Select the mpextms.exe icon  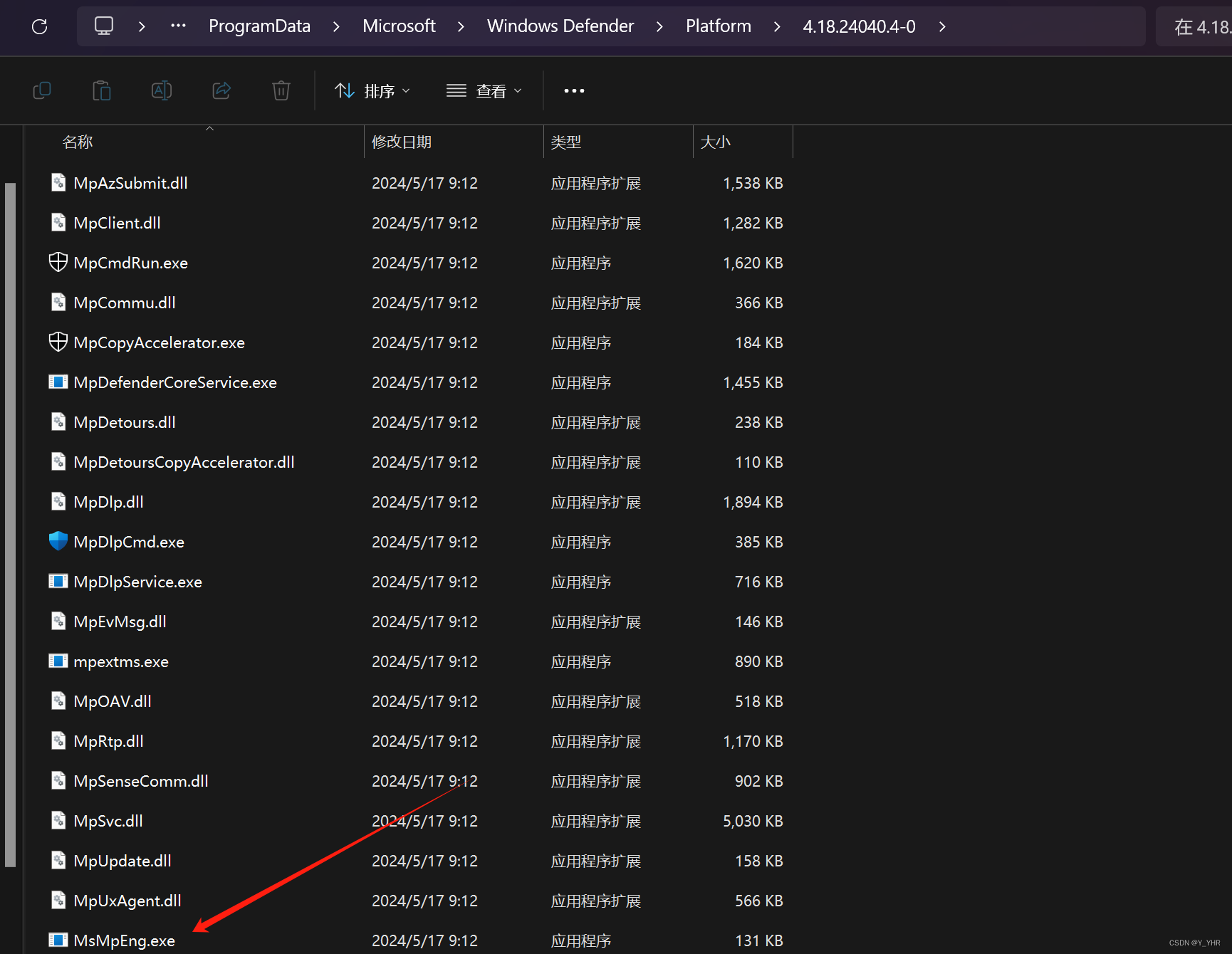point(58,661)
